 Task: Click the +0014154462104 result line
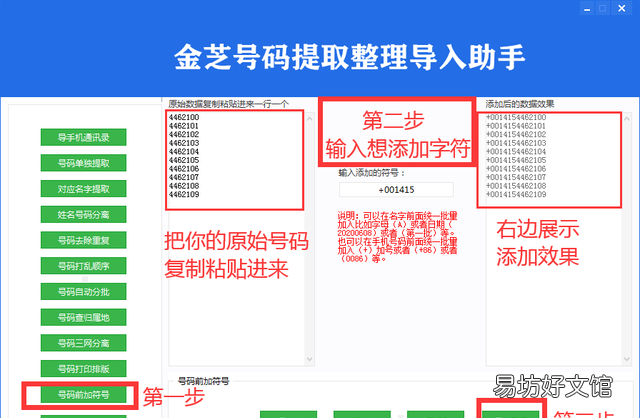(516, 152)
